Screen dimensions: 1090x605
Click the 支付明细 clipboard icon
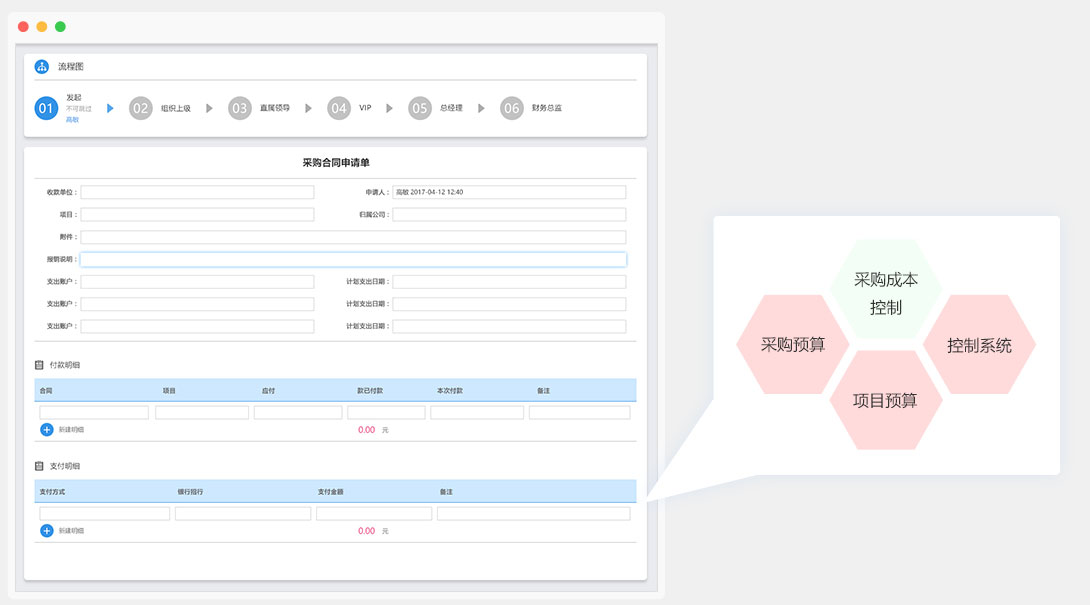coord(40,466)
